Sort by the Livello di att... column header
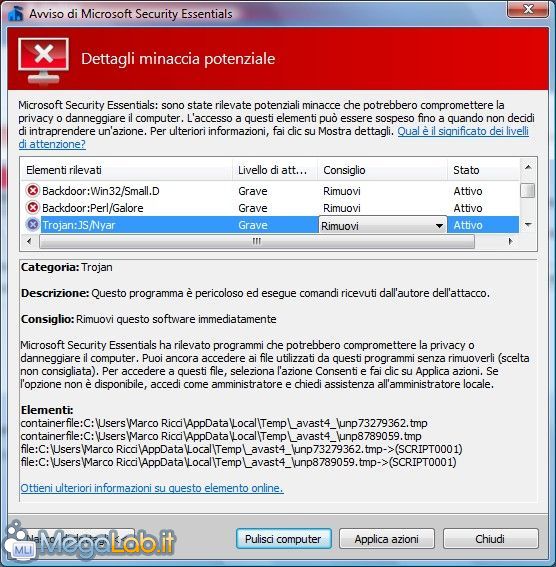 275,170
